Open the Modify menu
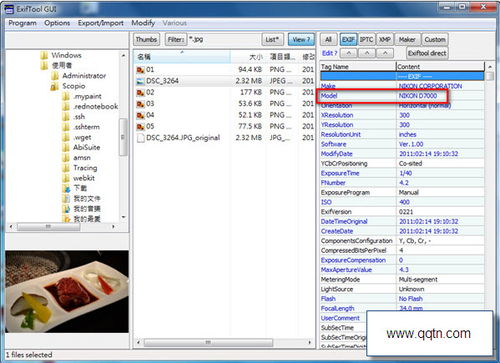Image resolution: width=500 pixels, height=363 pixels. pyautogui.click(x=143, y=23)
